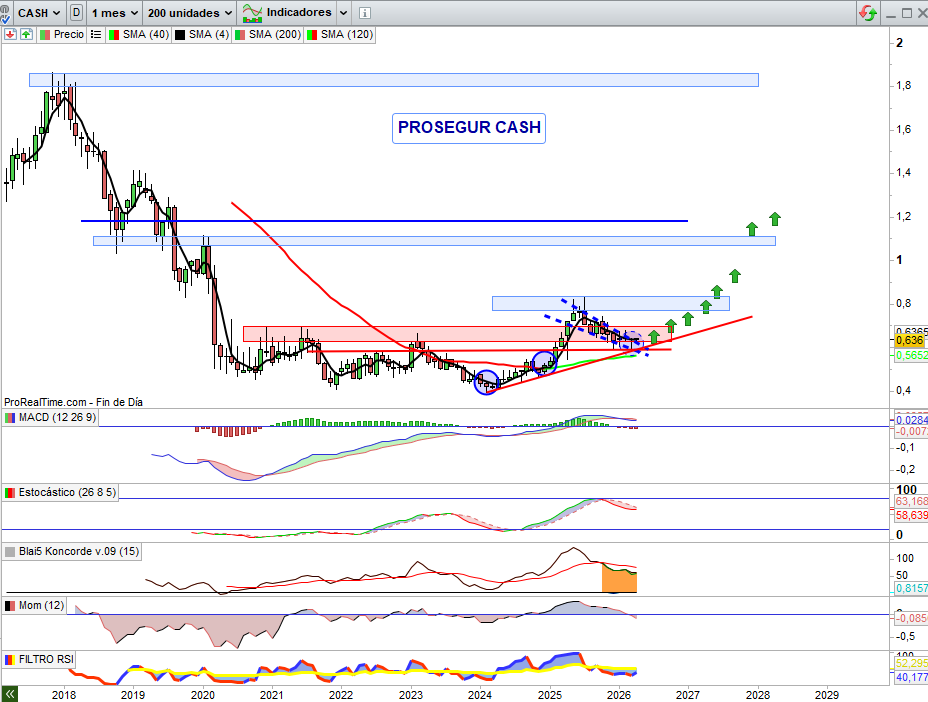Click the SMA (120) color icon
This screenshot has height=702, width=928.
coord(312,34)
